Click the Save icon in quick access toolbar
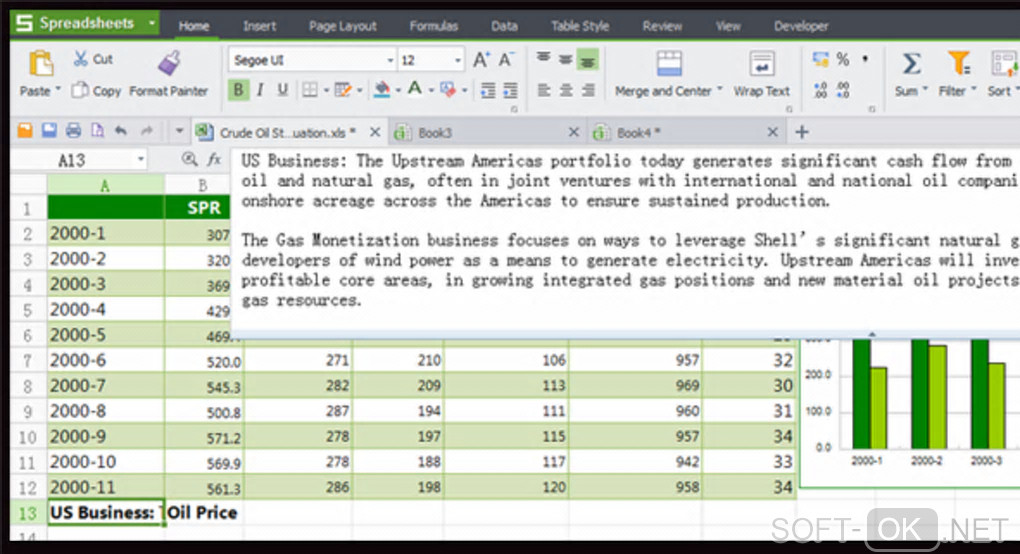 [x=48, y=131]
